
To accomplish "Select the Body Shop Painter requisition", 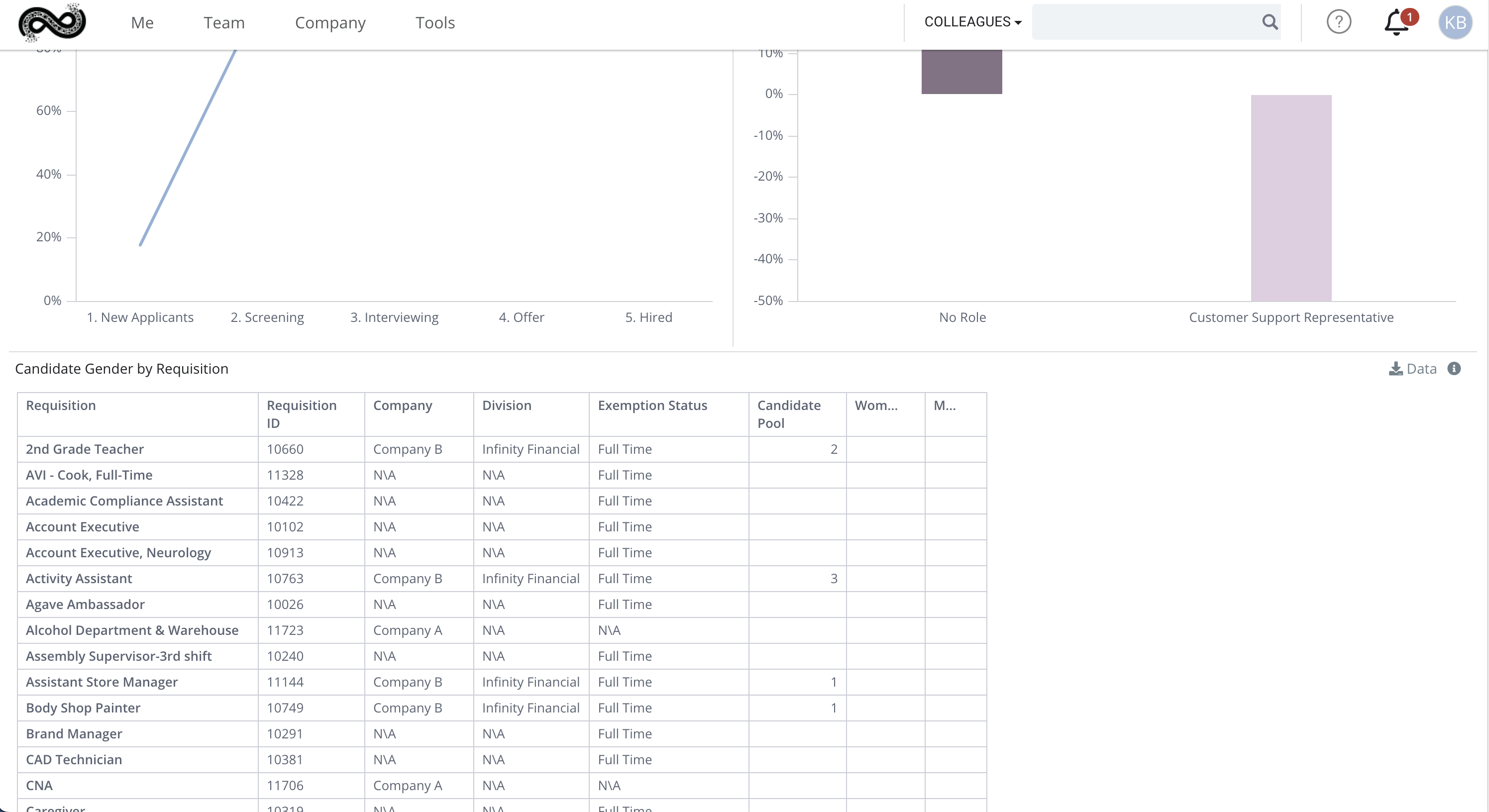I will pos(83,708).
